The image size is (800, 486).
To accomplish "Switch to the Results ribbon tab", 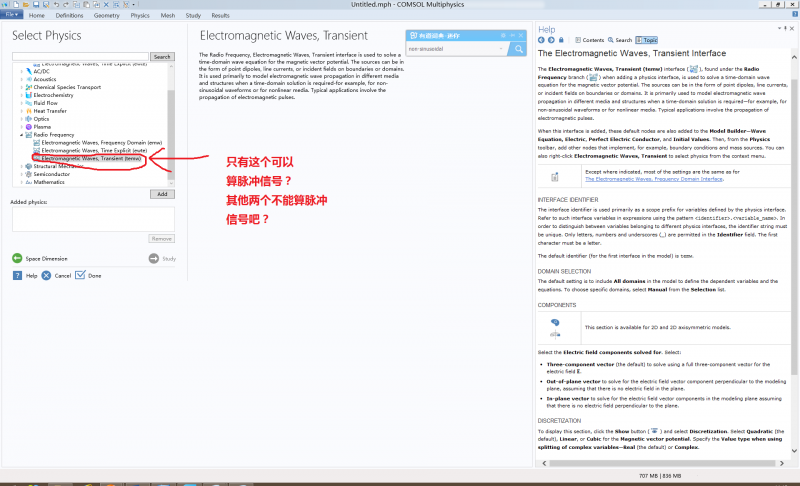I will (x=220, y=15).
